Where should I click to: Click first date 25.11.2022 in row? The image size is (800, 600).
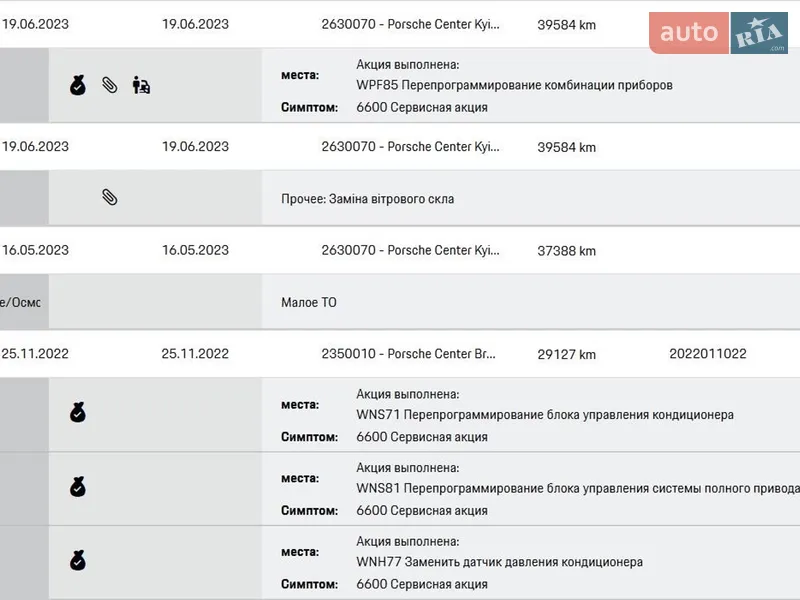35,354
